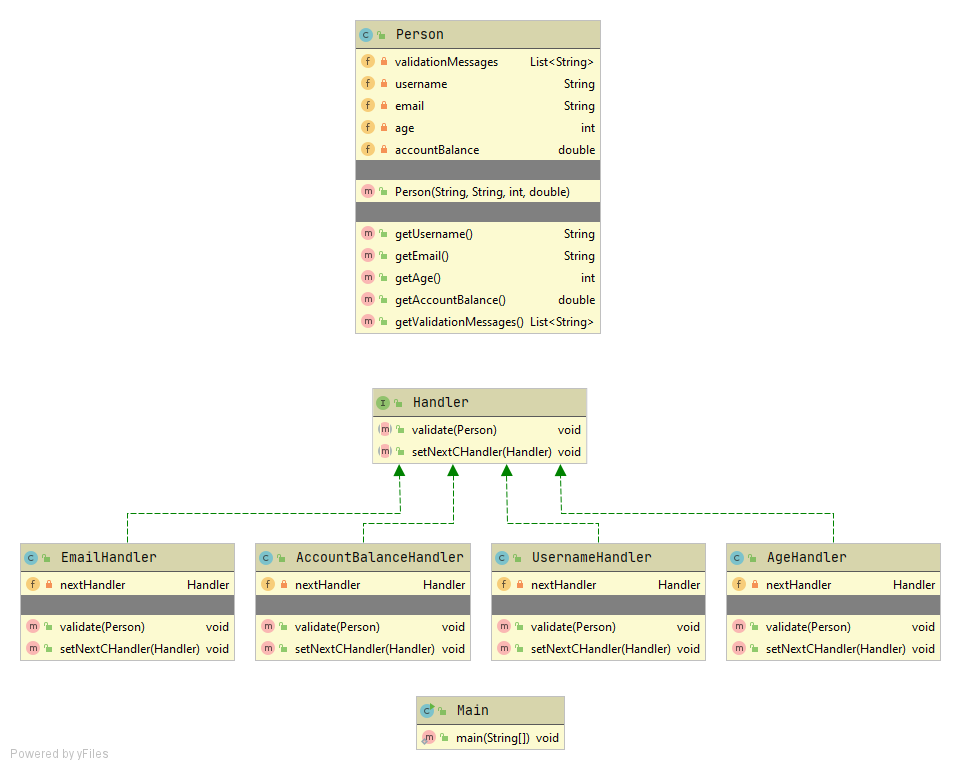Select the AgeHandler class icon
Screen dimensions: 961x770
(x=737, y=557)
